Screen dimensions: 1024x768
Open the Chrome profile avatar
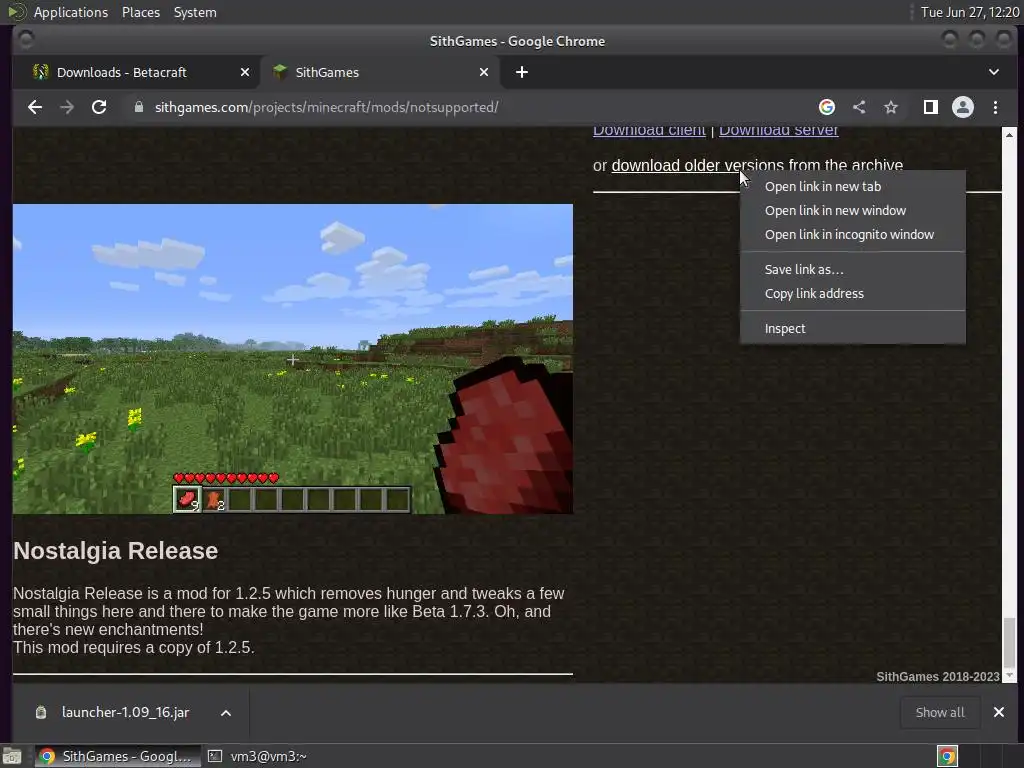click(x=963, y=107)
